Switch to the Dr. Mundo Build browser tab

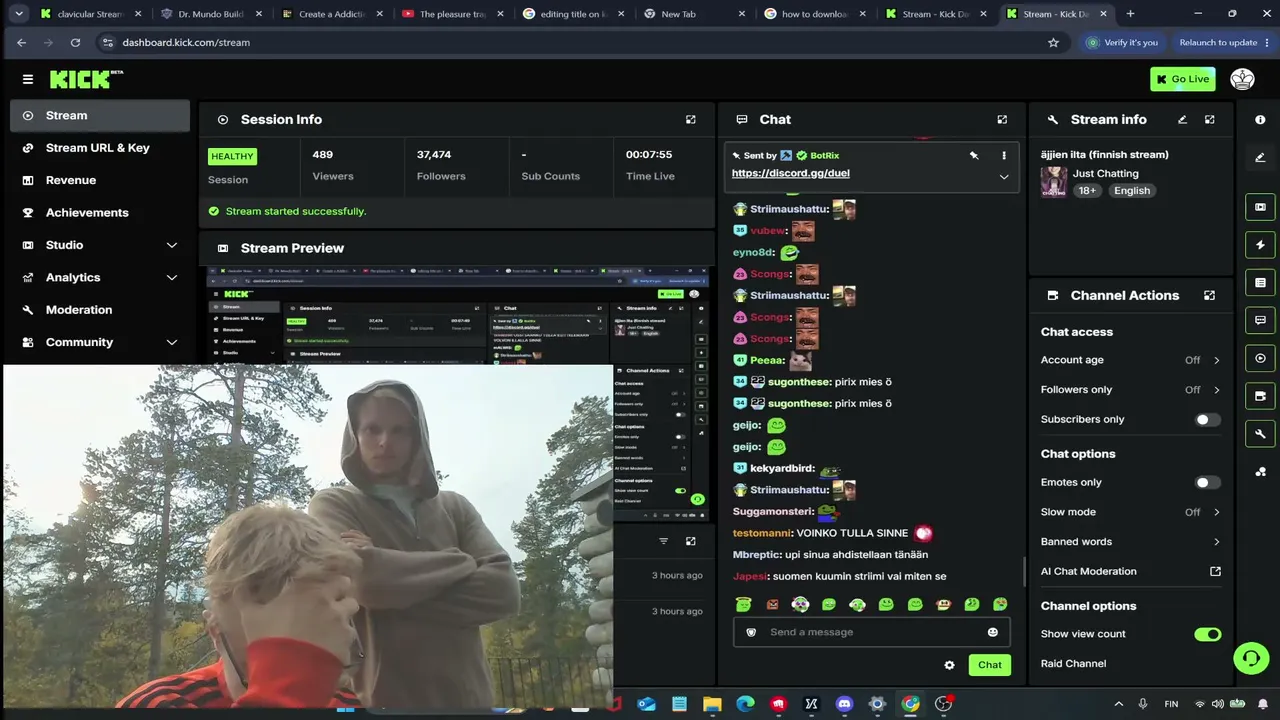(211, 14)
